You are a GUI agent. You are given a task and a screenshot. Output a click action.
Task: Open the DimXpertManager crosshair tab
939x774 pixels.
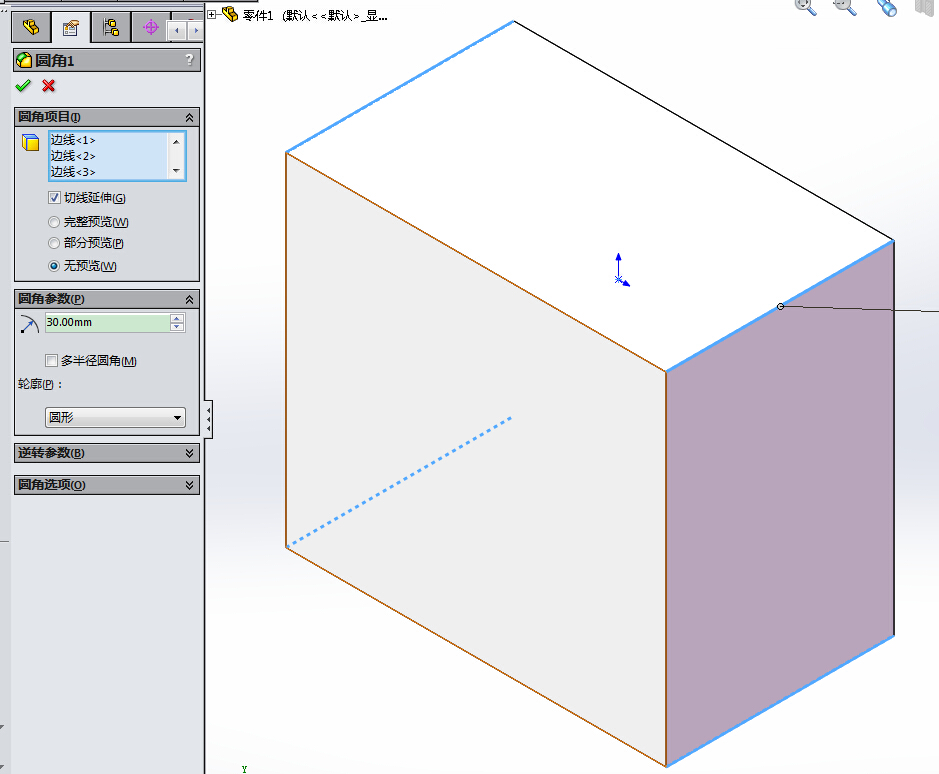click(x=151, y=28)
